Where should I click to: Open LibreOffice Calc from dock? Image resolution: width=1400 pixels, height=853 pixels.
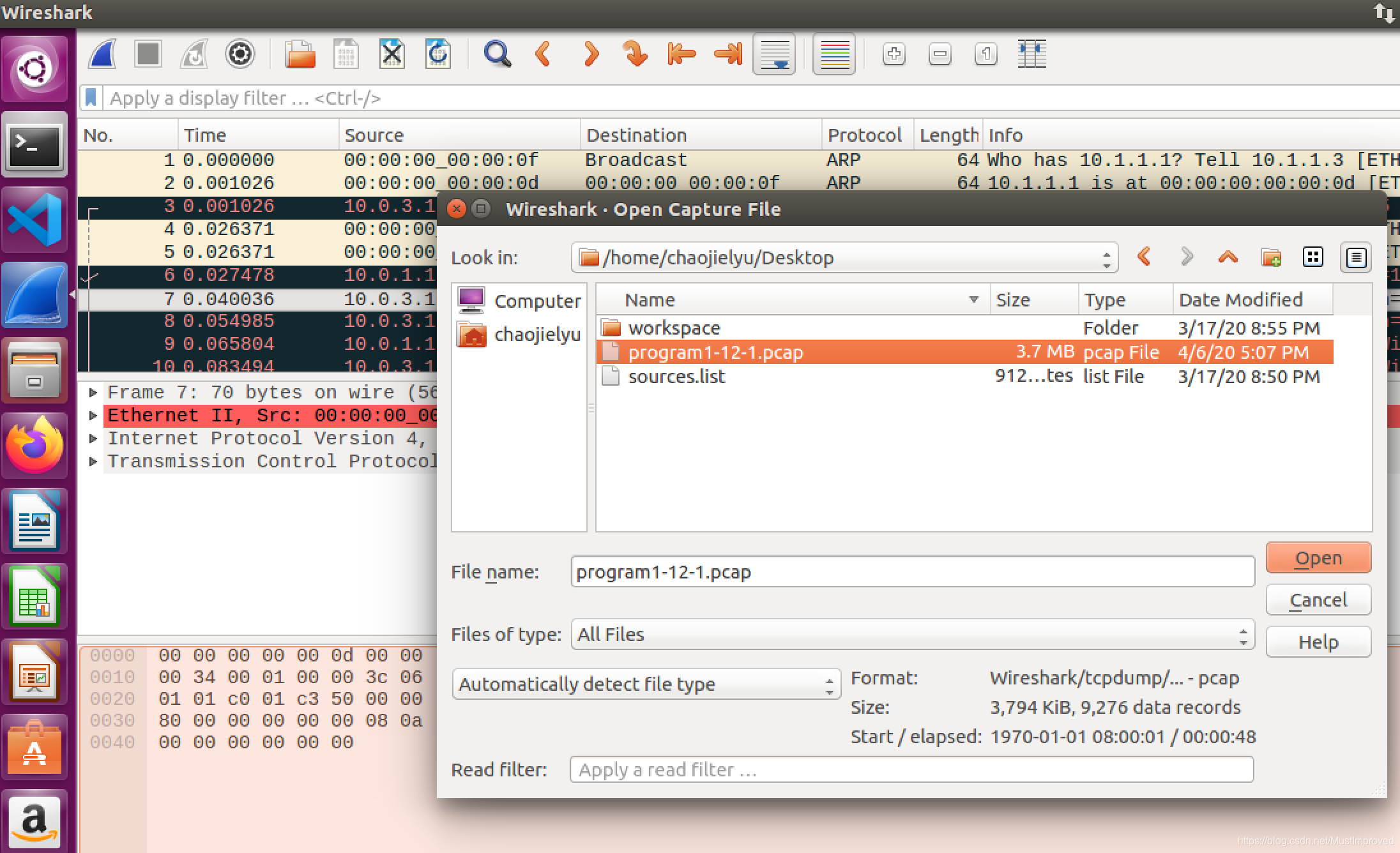point(34,596)
